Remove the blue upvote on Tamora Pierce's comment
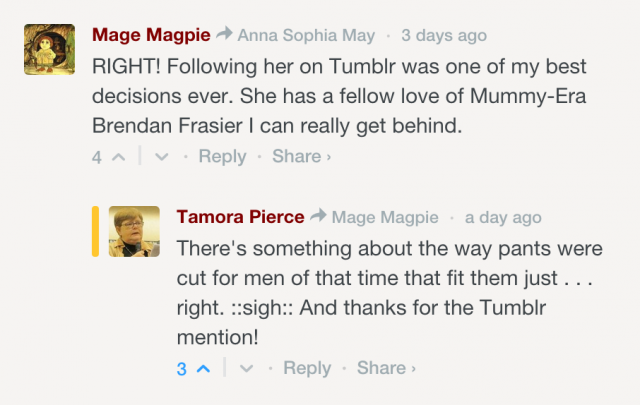This screenshot has height=405, width=640. click(203, 369)
